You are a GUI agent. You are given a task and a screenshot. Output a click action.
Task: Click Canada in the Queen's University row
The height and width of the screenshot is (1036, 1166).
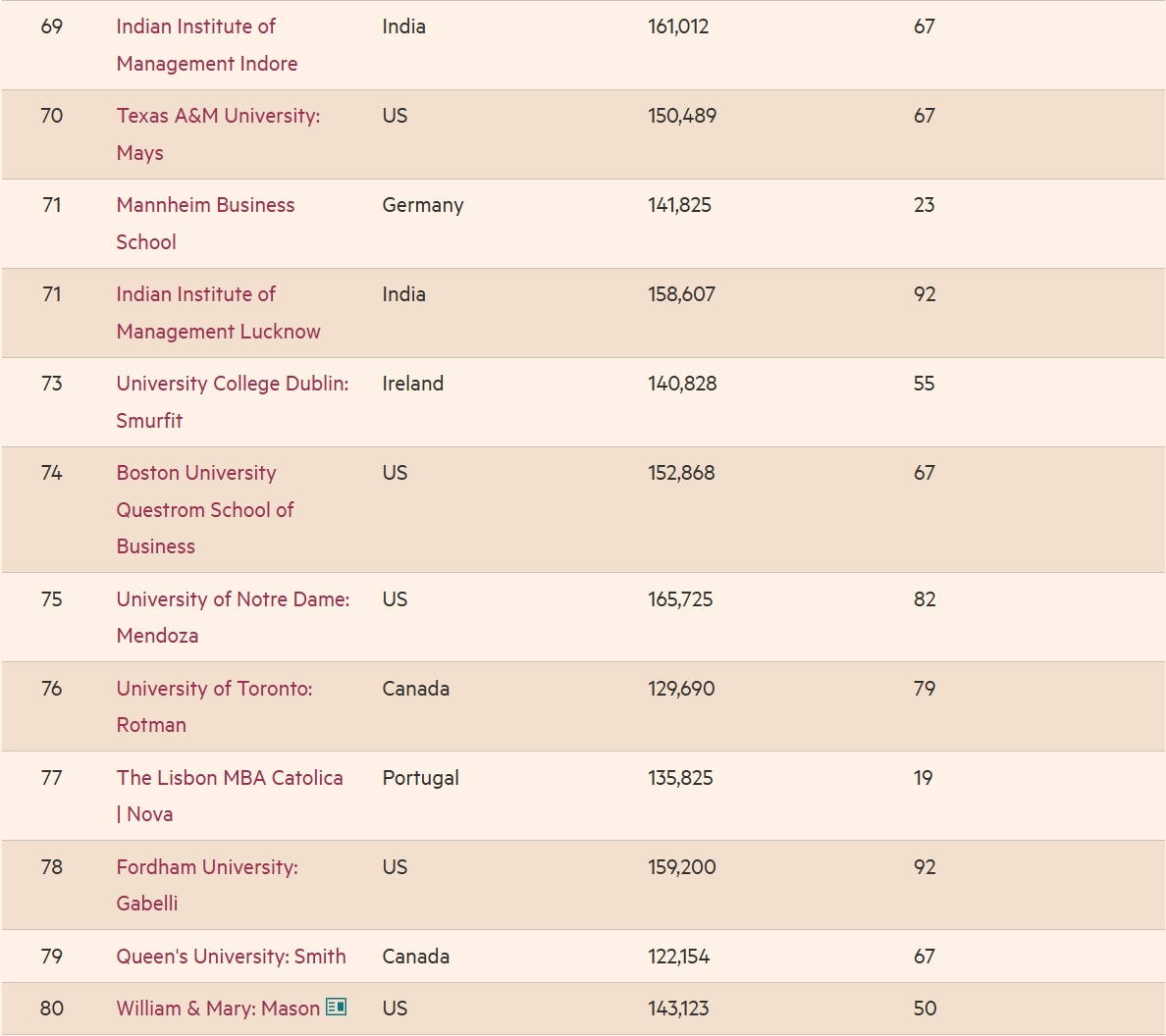[416, 956]
